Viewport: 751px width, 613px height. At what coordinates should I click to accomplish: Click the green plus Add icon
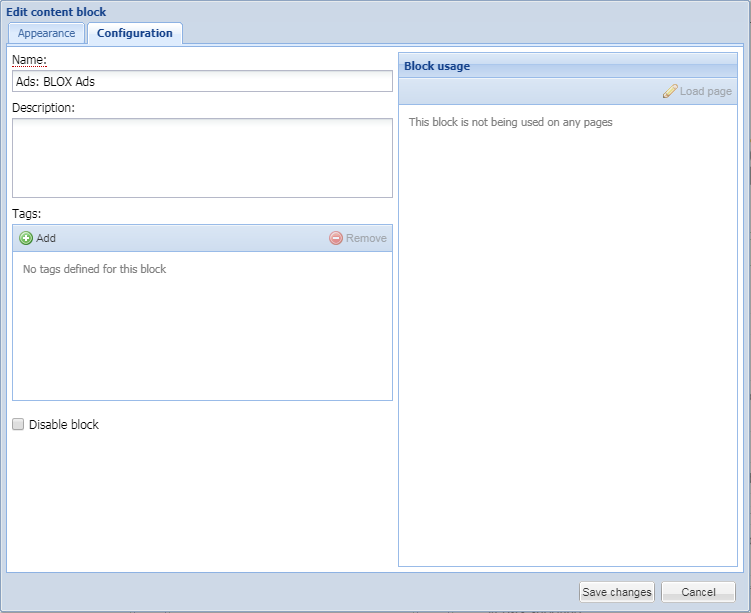[26, 238]
